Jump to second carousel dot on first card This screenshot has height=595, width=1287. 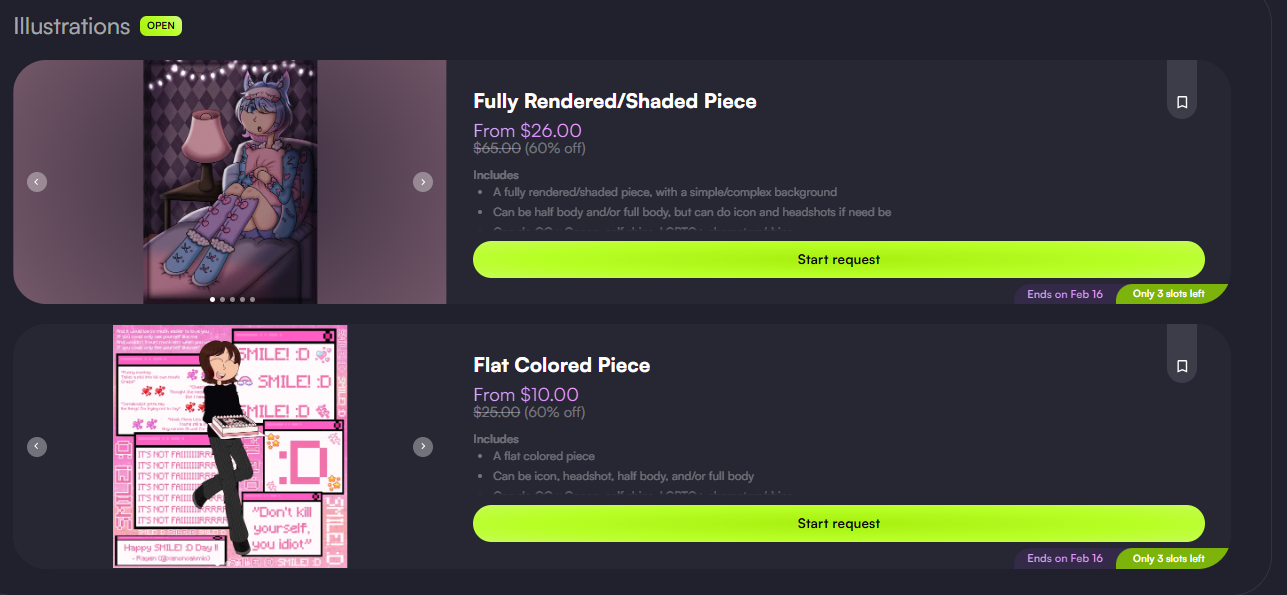tap(222, 299)
